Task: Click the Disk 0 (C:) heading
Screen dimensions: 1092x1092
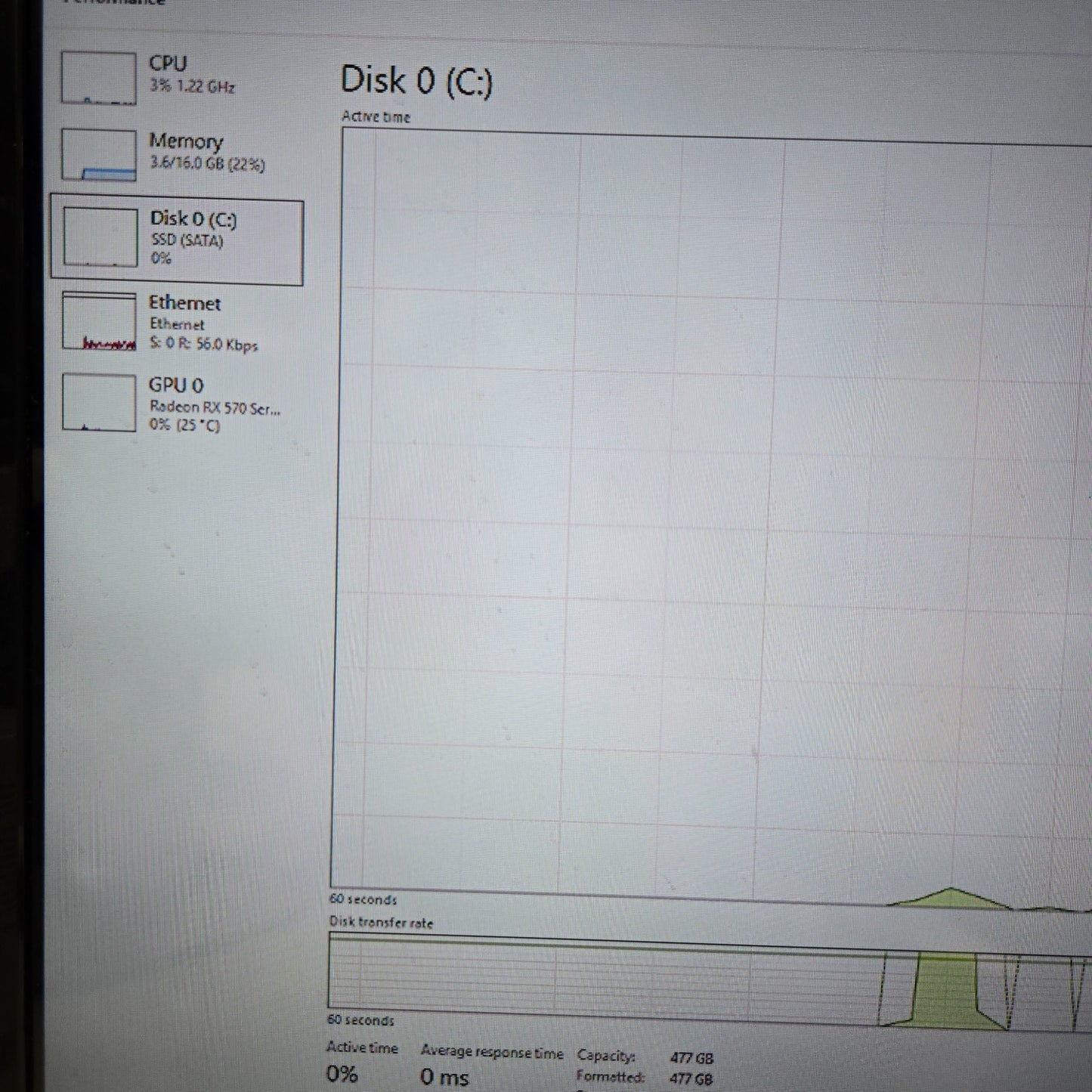Action: (x=416, y=80)
